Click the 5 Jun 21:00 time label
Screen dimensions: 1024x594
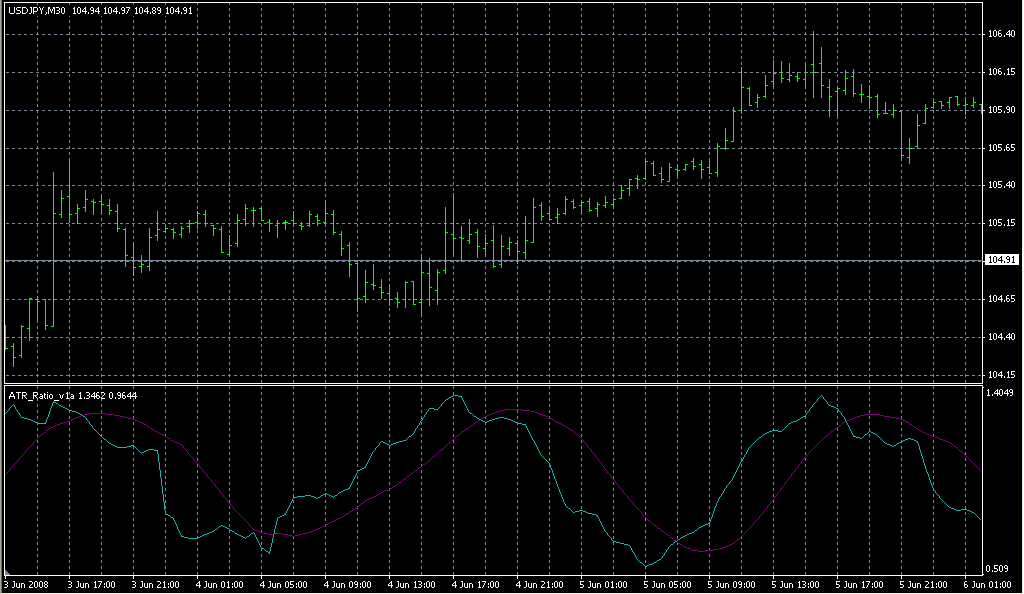pos(924,584)
